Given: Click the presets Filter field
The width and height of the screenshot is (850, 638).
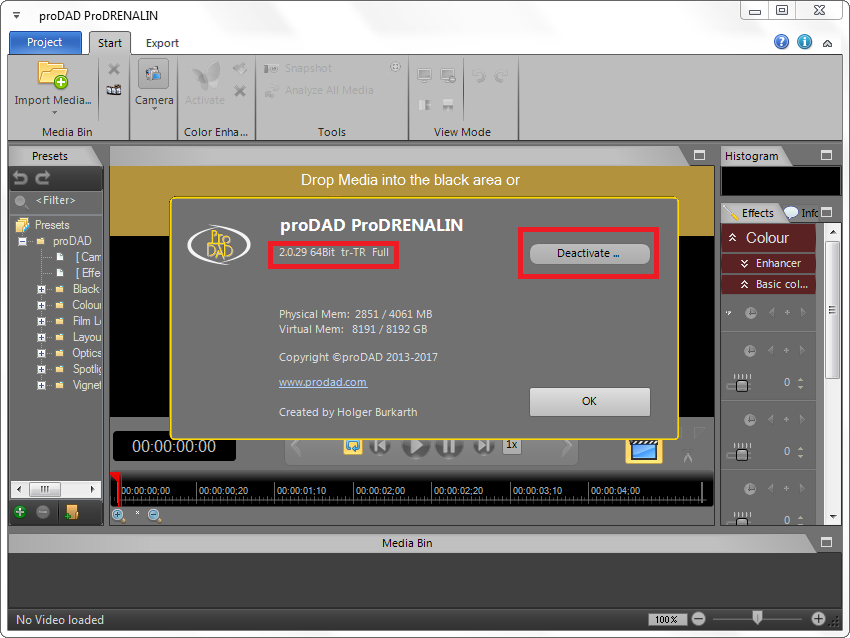Looking at the screenshot, I should [x=56, y=201].
